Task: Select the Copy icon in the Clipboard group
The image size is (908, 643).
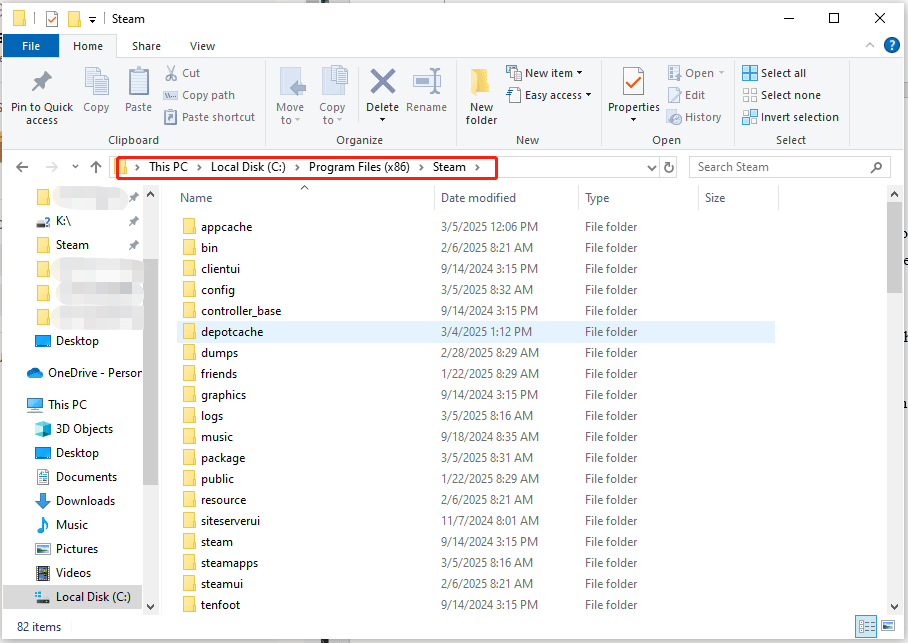Action: (96, 90)
